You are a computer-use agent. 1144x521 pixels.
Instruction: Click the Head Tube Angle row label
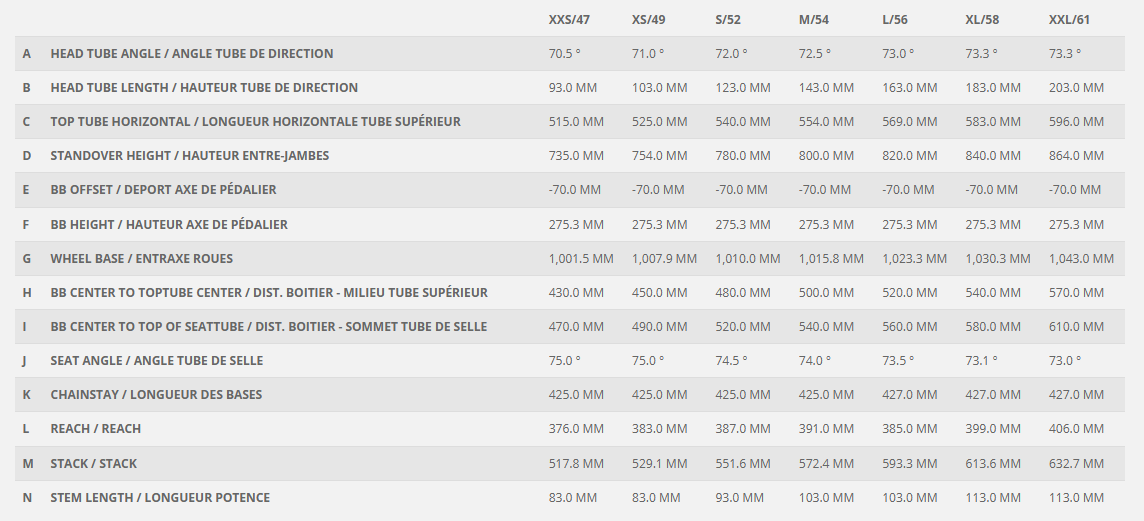pyautogui.click(x=192, y=54)
